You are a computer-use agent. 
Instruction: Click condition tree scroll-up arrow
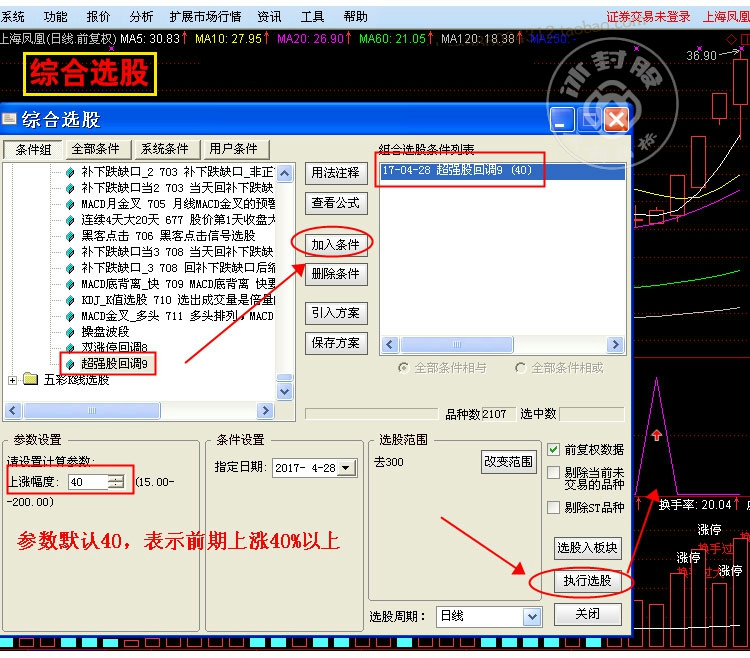(x=285, y=173)
